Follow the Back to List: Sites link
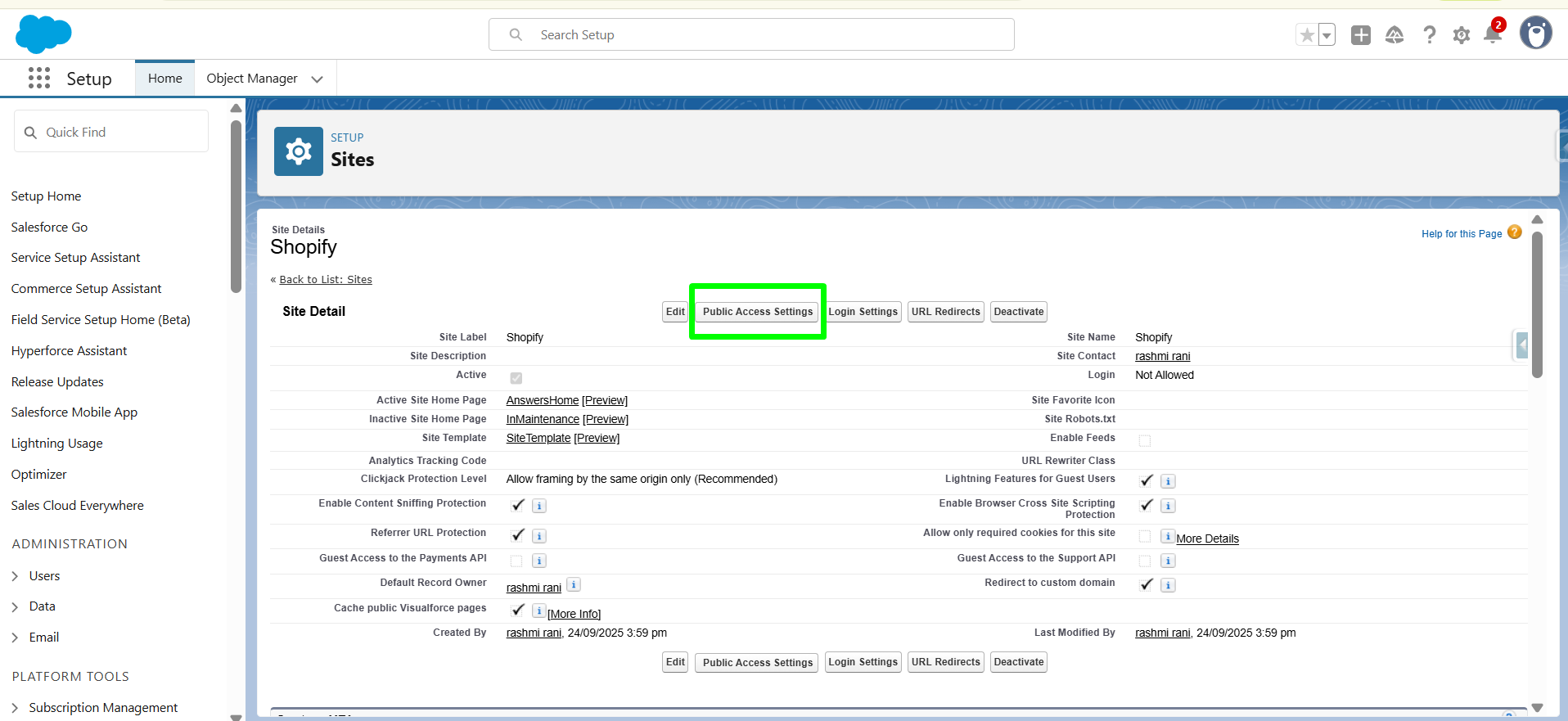This screenshot has height=721, width=1568. (325, 280)
